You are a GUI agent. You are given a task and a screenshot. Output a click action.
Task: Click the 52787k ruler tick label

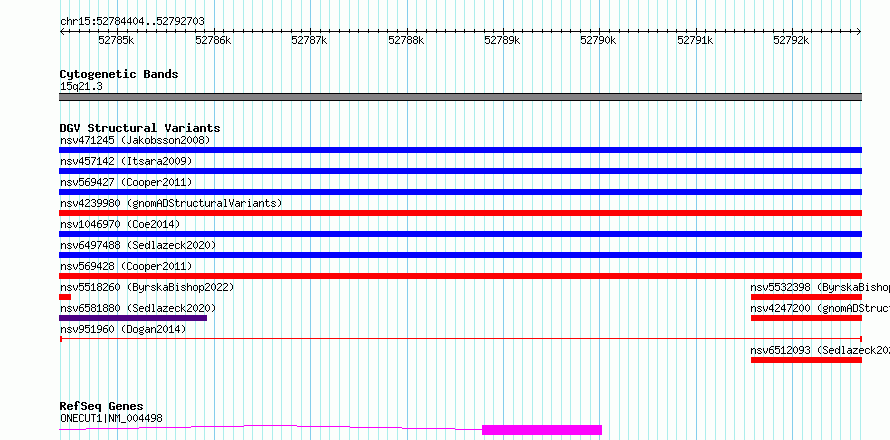tap(309, 40)
